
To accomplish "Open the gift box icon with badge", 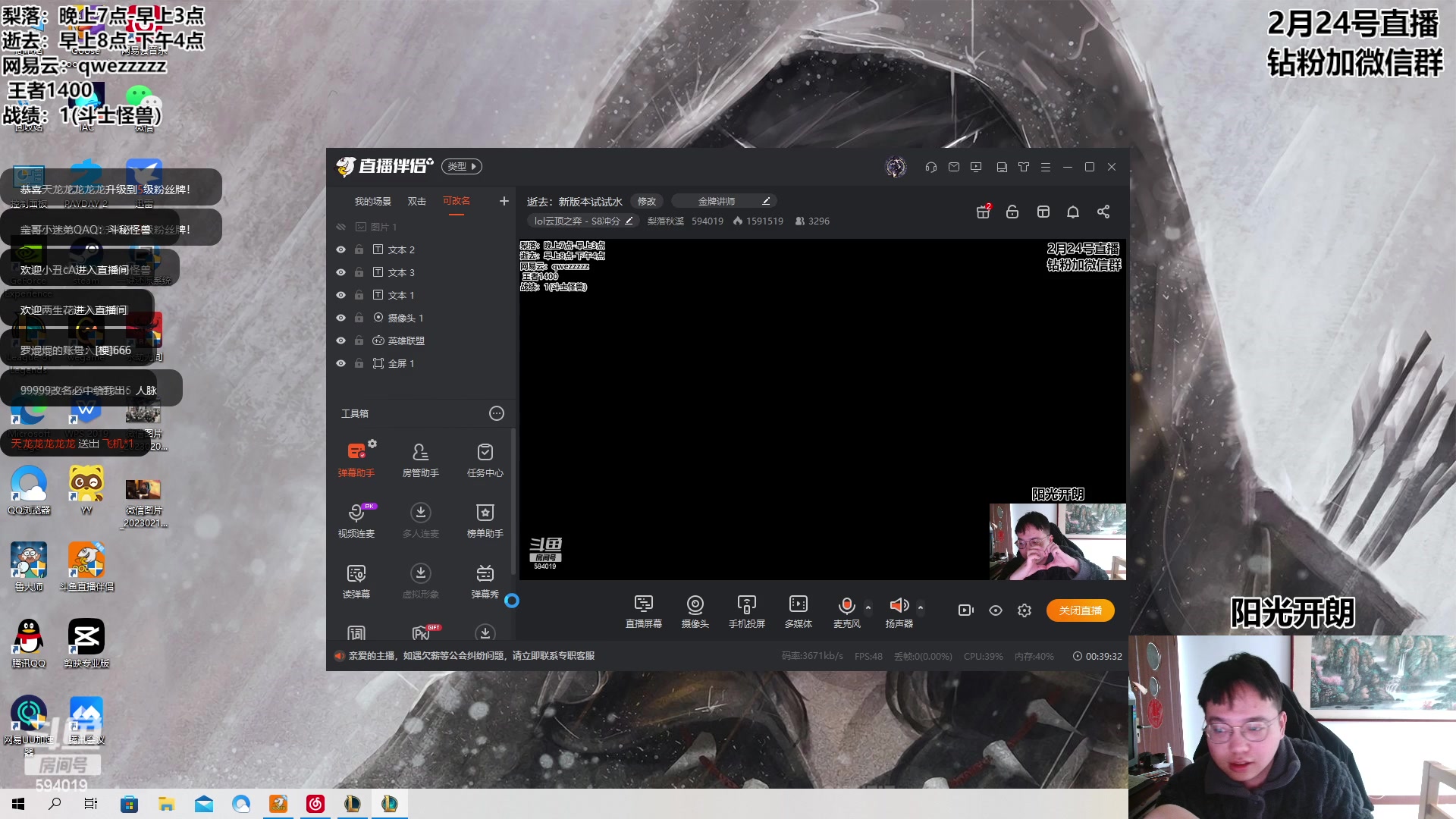I will (983, 212).
